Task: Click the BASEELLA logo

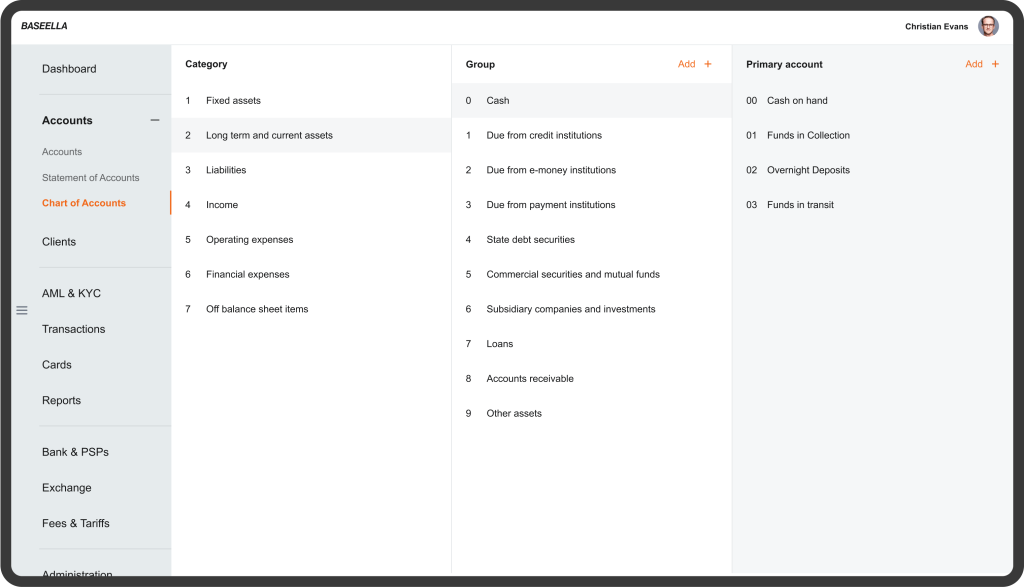Action: 44,26
